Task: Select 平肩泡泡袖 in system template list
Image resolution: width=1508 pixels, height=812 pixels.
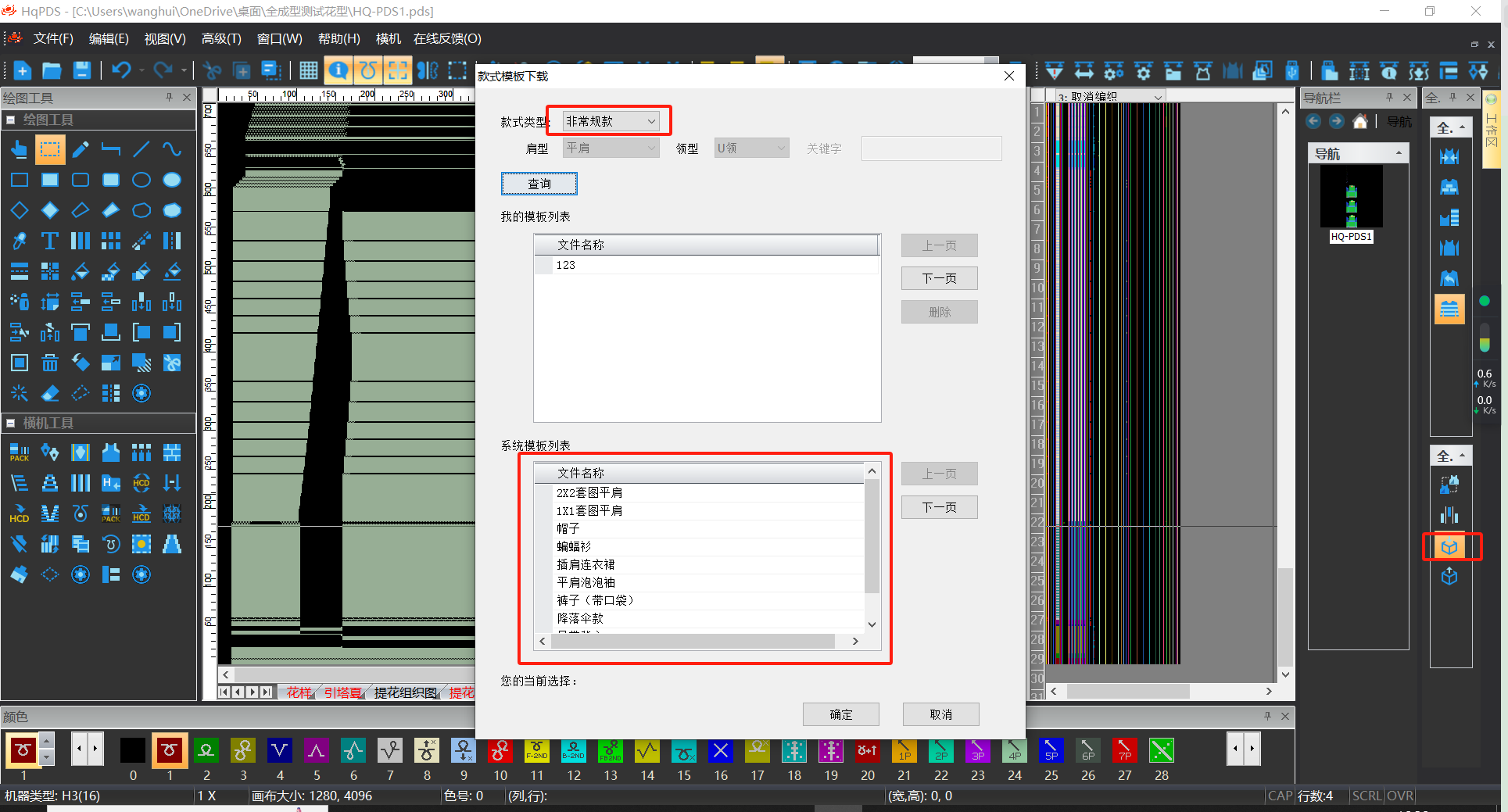Action: (700, 582)
